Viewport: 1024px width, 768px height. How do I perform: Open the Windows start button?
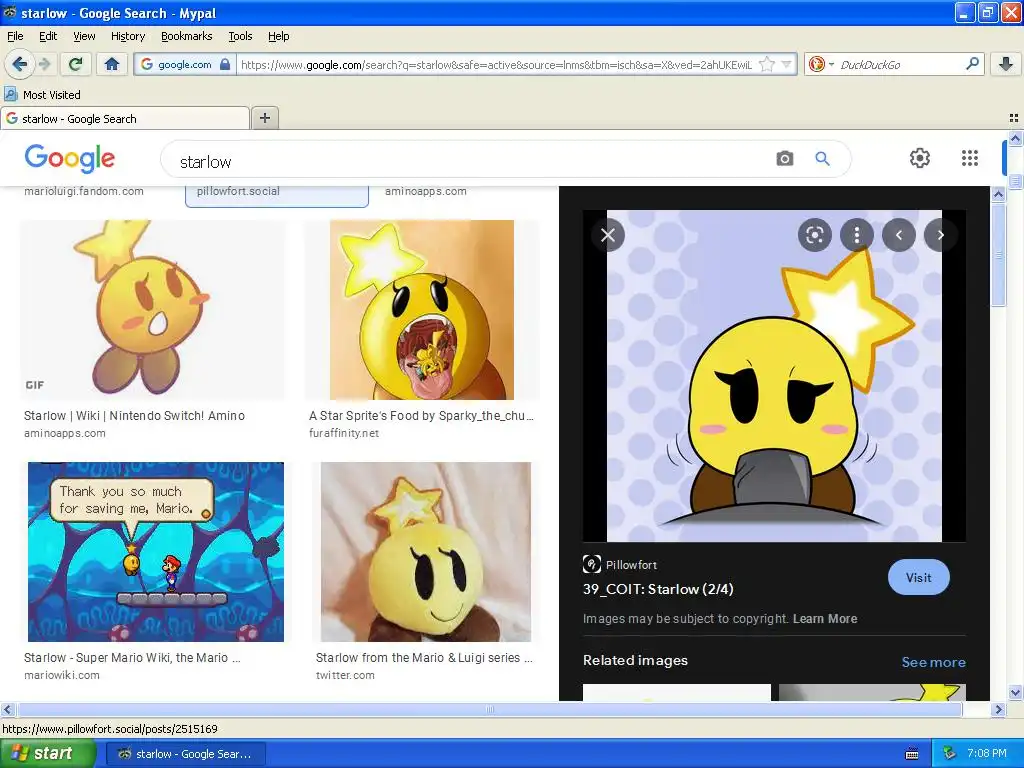(47, 754)
